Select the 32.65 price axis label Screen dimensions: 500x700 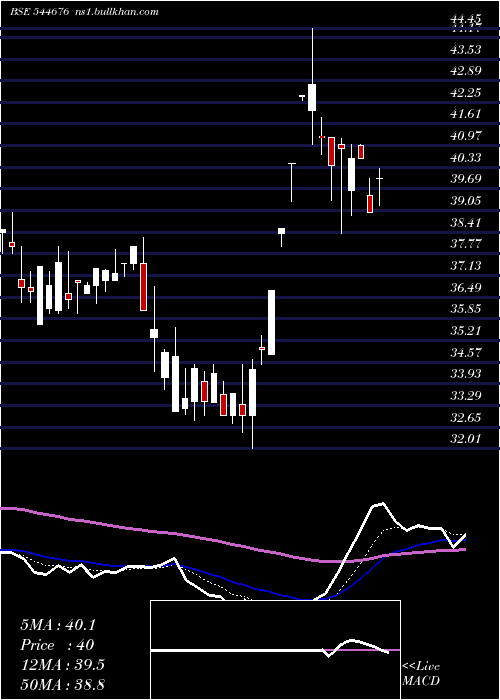tap(466, 417)
